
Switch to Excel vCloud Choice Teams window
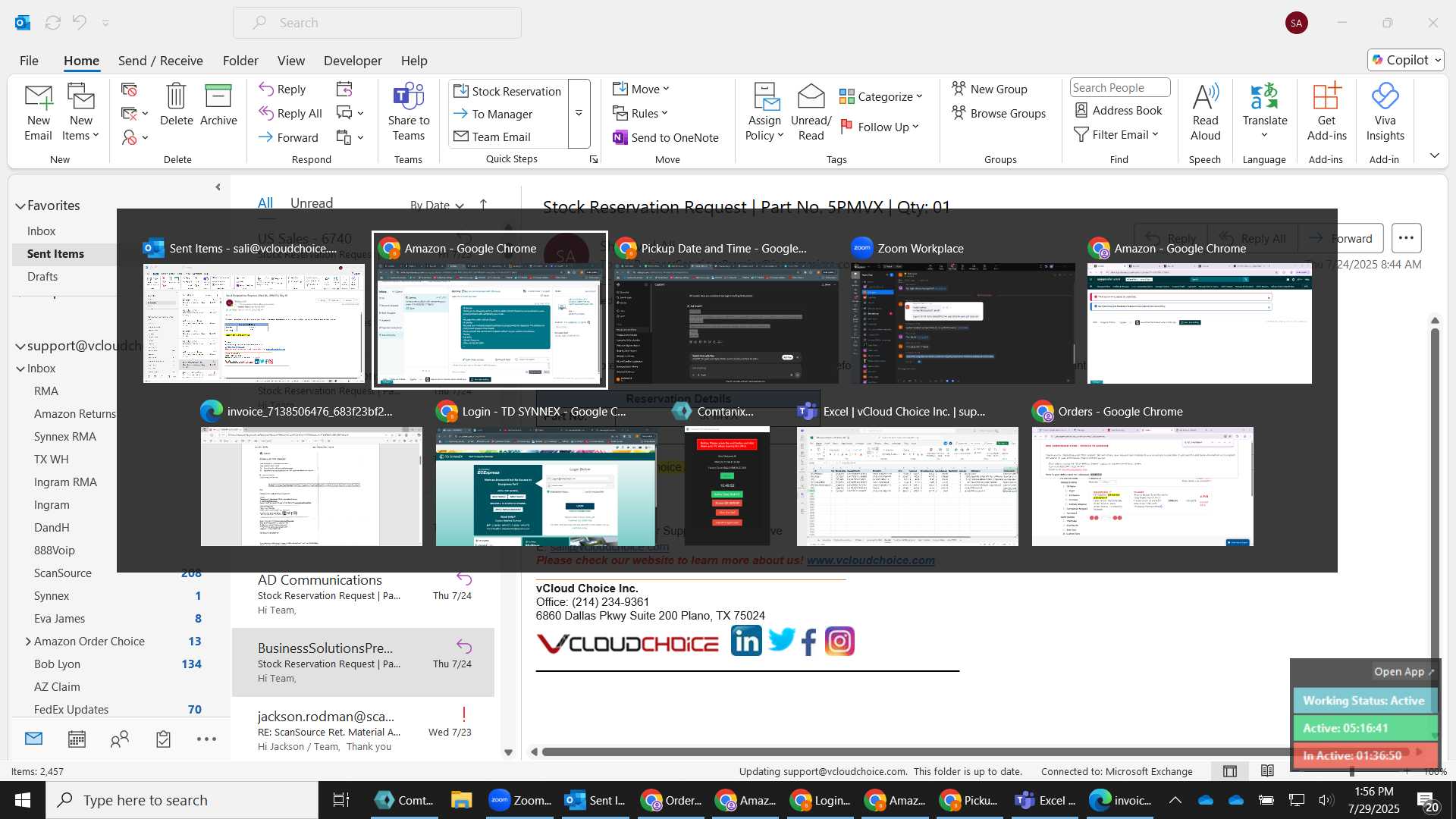pos(907,474)
